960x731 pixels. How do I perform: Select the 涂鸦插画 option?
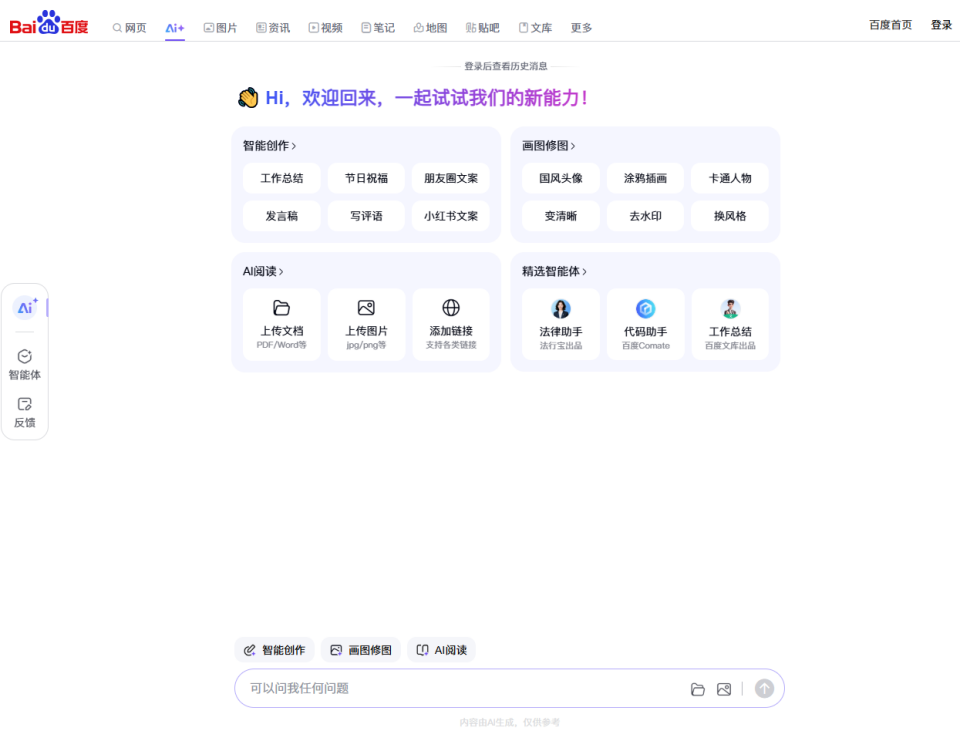click(645, 178)
